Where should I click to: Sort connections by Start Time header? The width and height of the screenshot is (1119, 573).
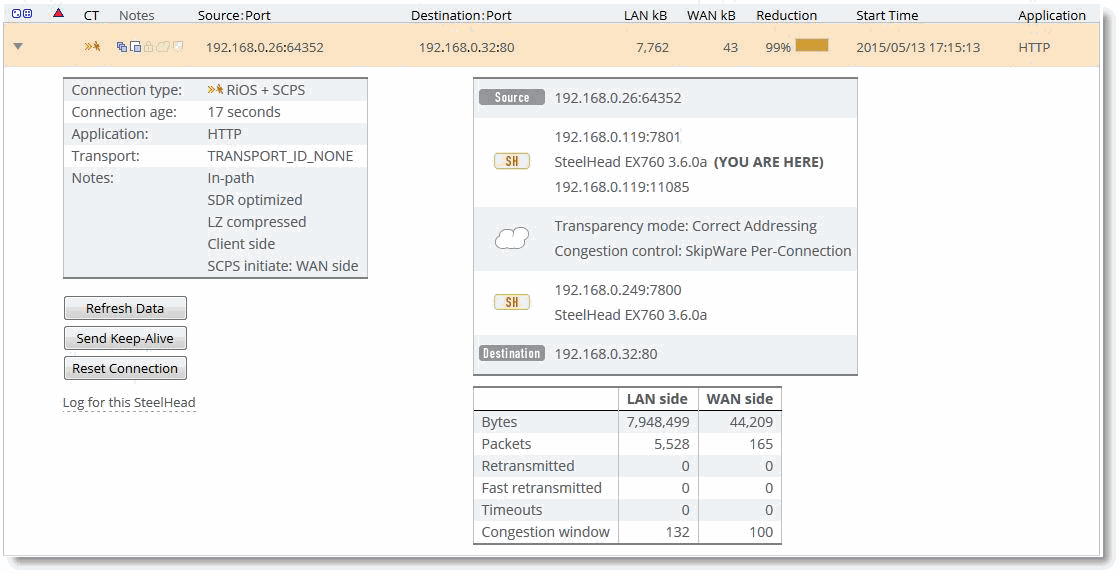(887, 15)
